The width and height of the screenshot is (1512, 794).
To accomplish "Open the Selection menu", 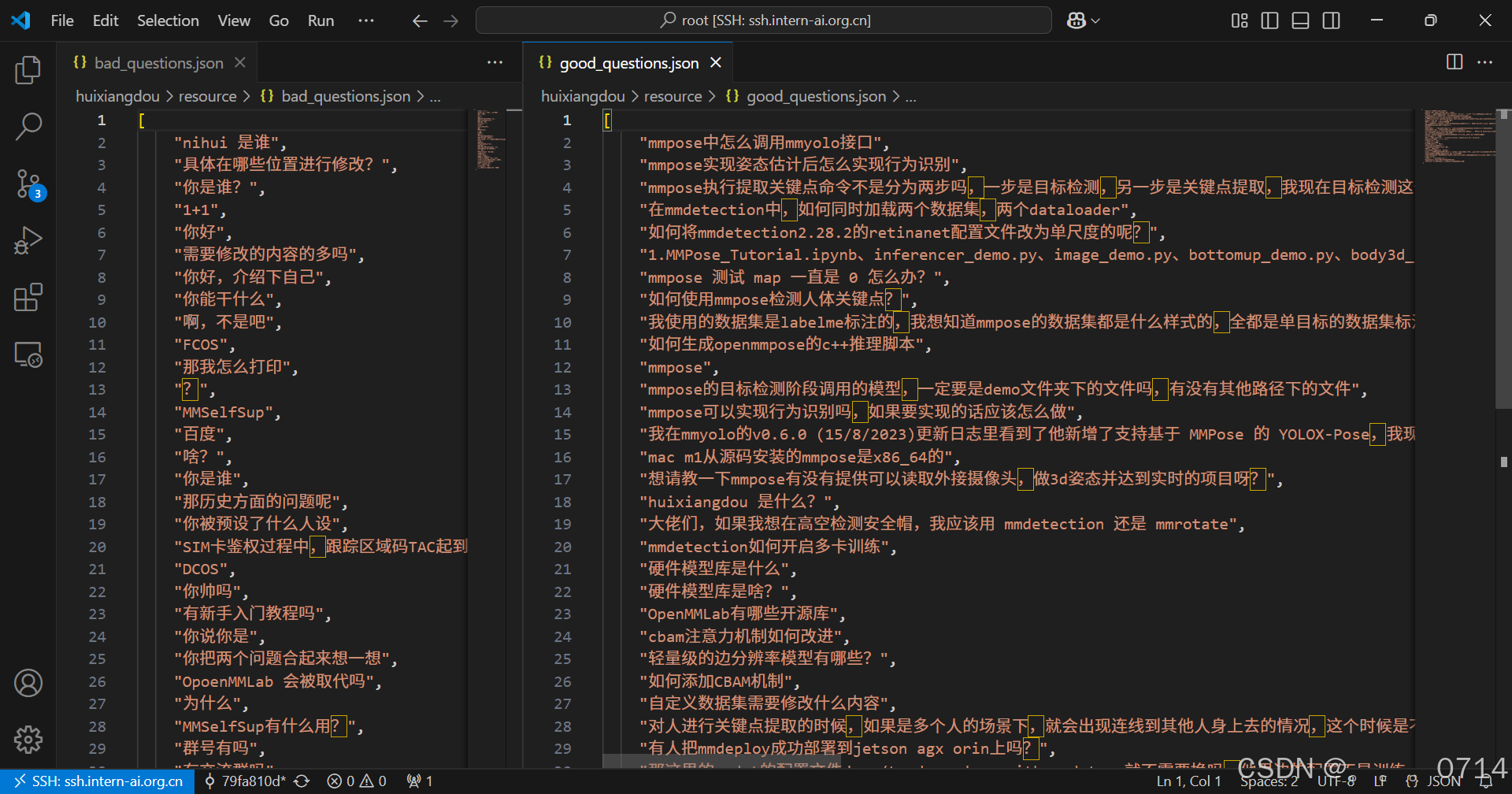I will point(168,20).
